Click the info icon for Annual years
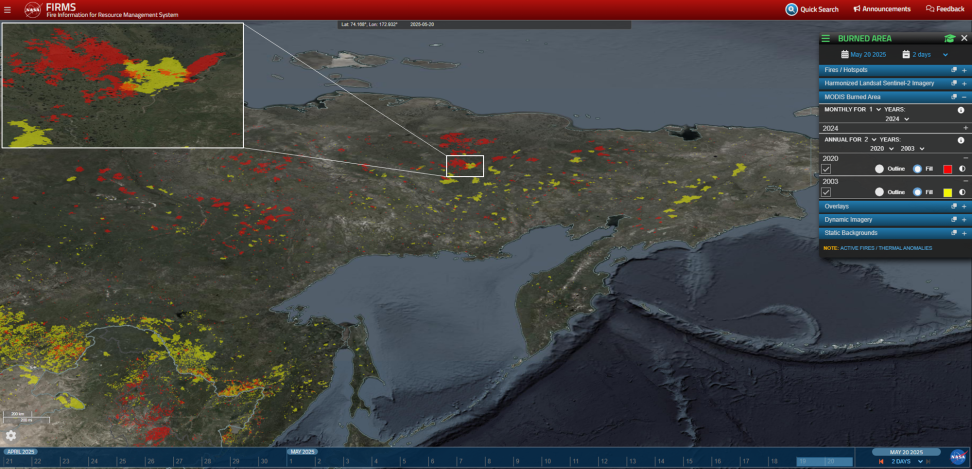Image resolution: width=972 pixels, height=469 pixels. [961, 140]
